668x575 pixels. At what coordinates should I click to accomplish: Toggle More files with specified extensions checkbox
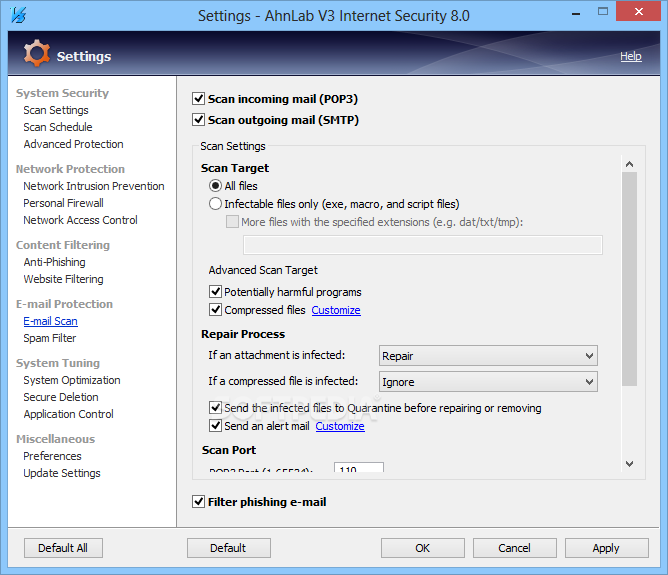232,221
